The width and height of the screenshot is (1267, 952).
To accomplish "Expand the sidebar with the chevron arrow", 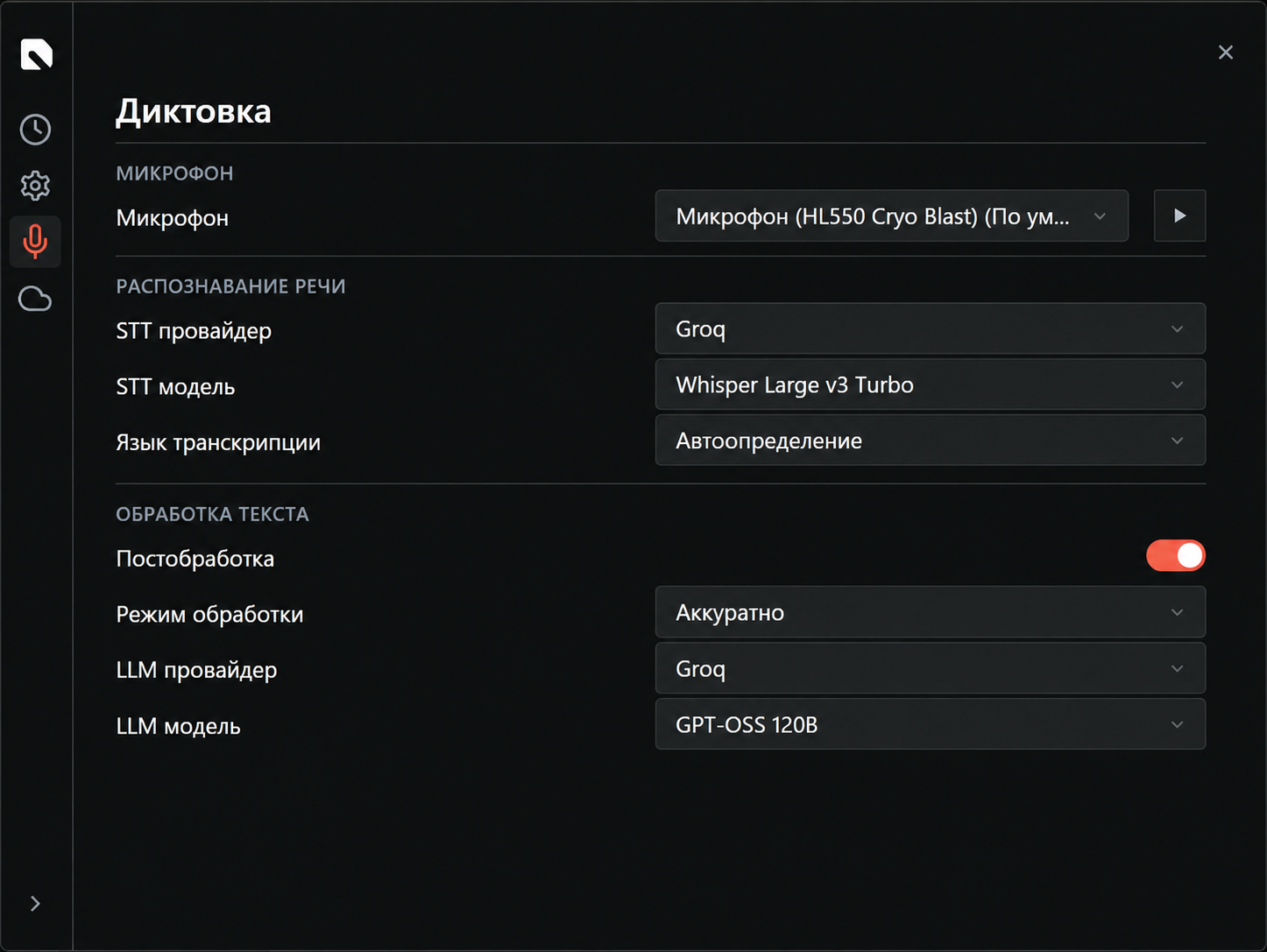I will (35, 904).
